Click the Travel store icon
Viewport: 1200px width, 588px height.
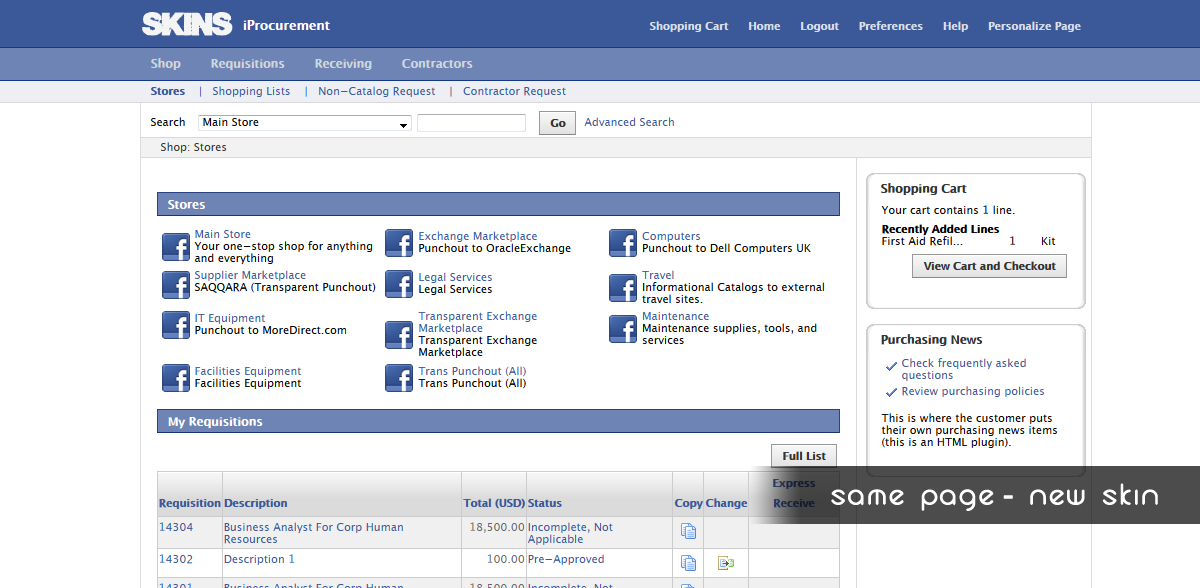point(623,287)
